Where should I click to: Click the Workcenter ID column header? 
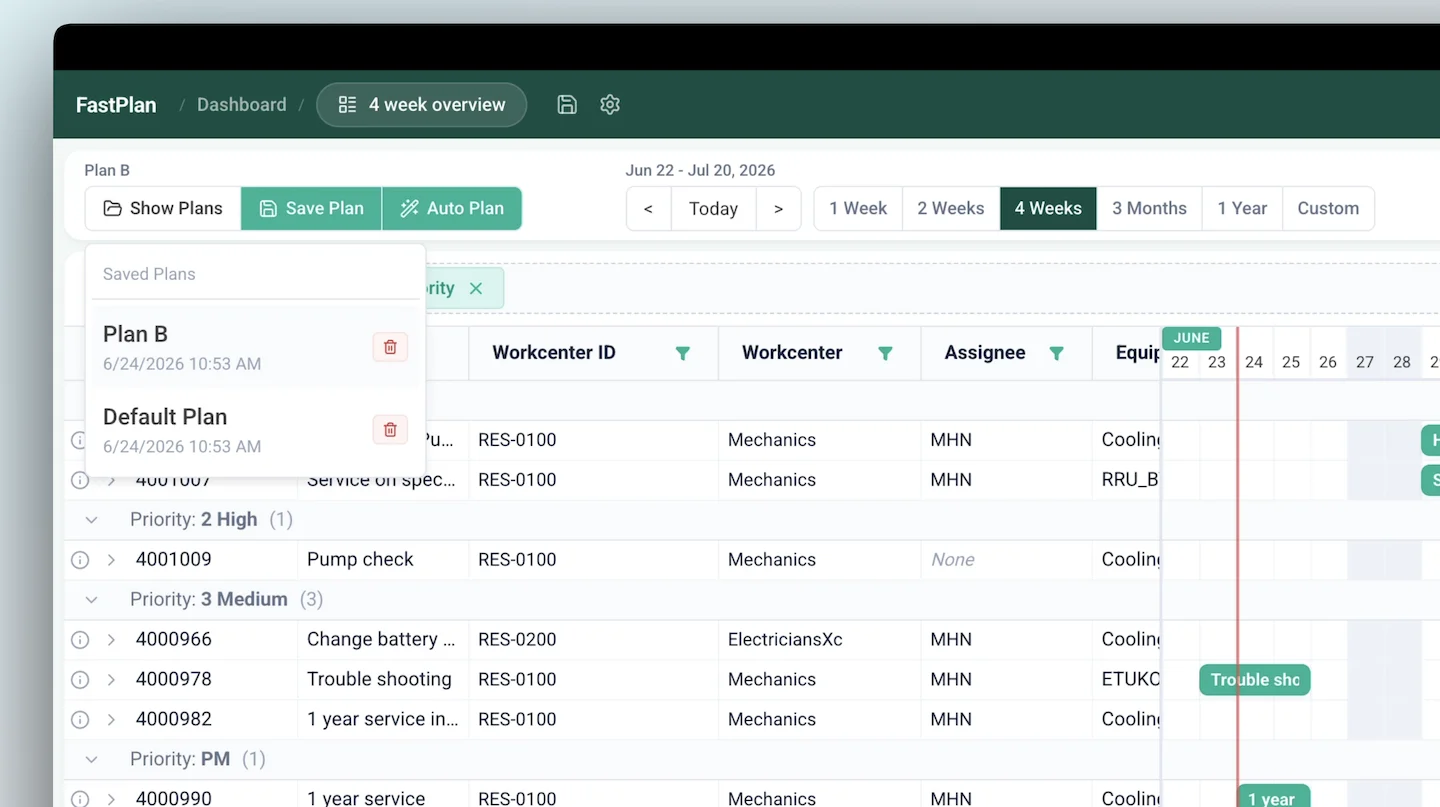(x=593, y=353)
